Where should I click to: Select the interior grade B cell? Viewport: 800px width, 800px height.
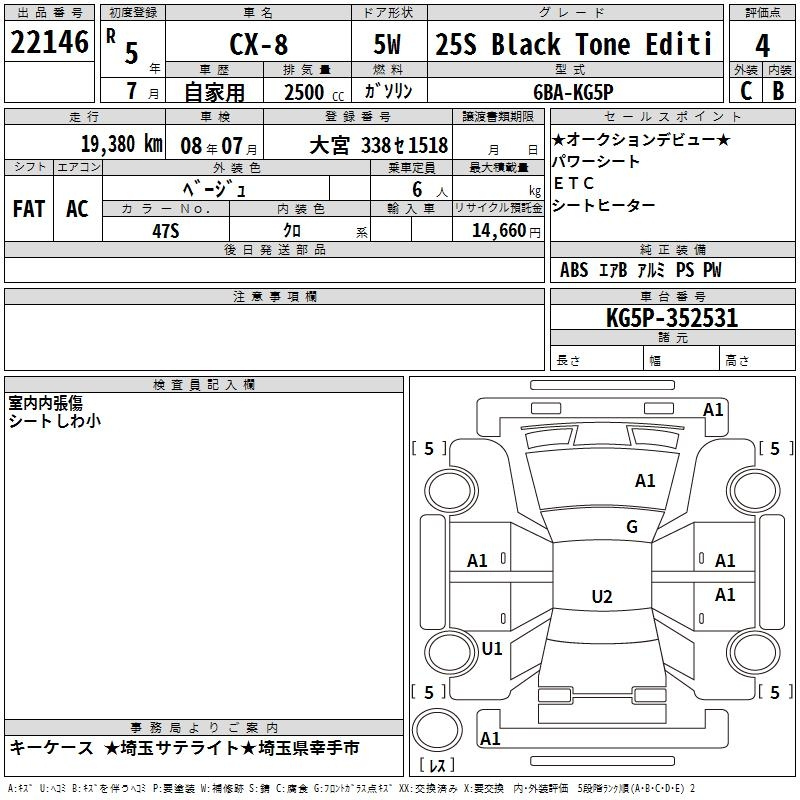pyautogui.click(x=779, y=90)
